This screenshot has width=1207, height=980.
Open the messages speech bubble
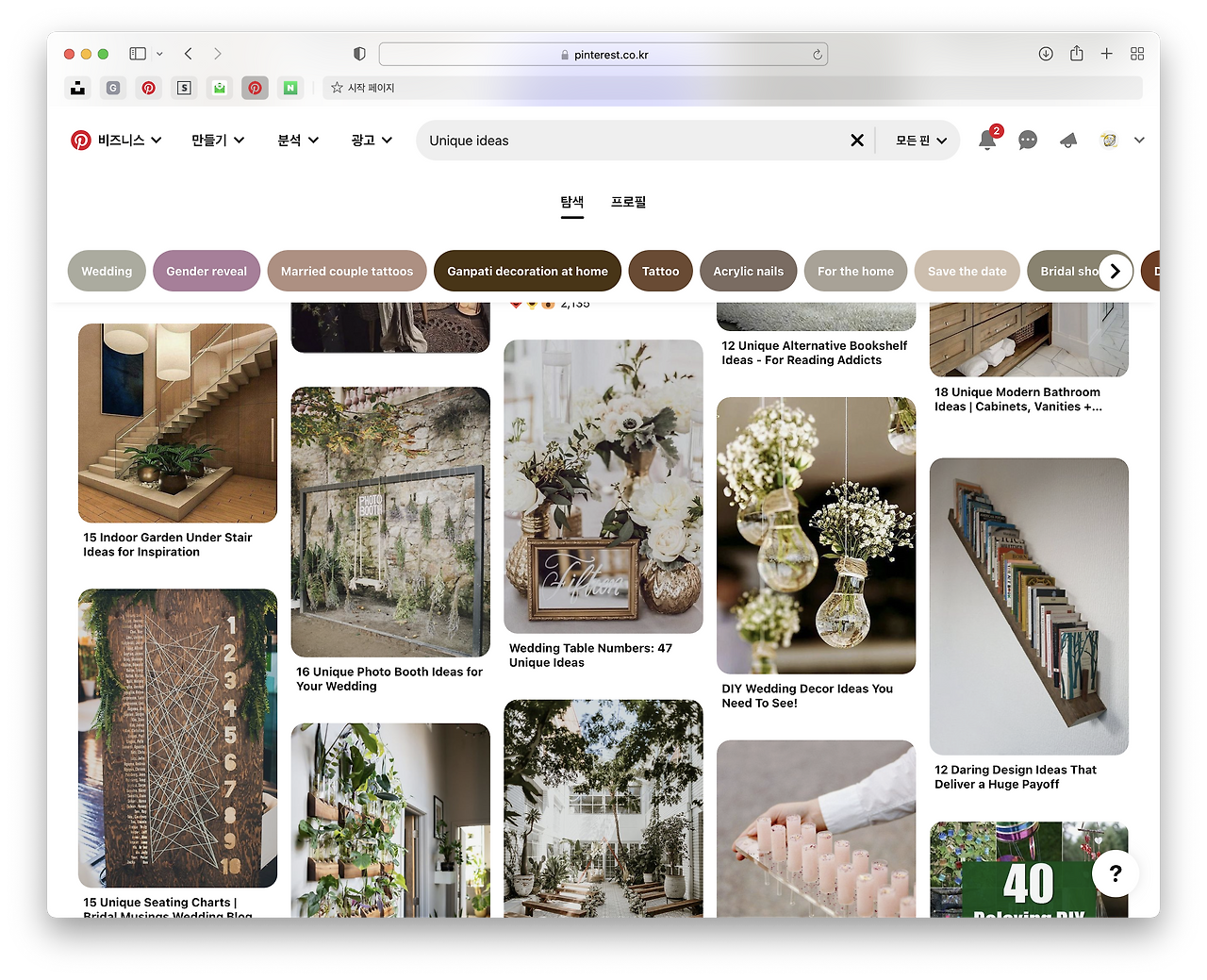(1028, 141)
